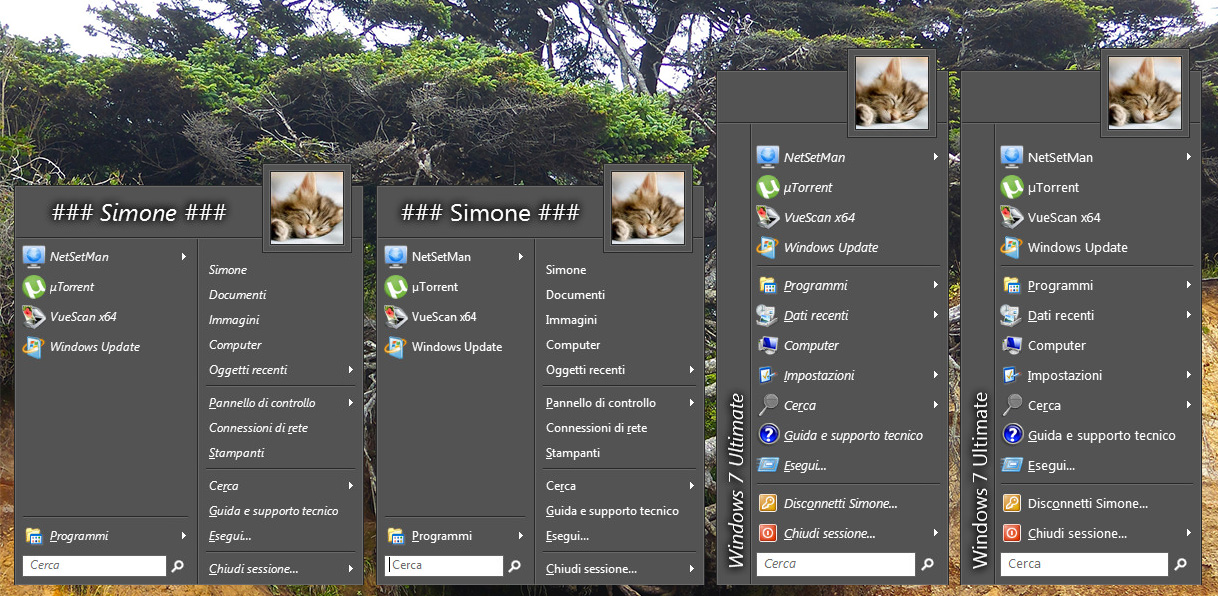
Task: Click Programmi folder icon in second two-column menu
Action: coord(396,536)
